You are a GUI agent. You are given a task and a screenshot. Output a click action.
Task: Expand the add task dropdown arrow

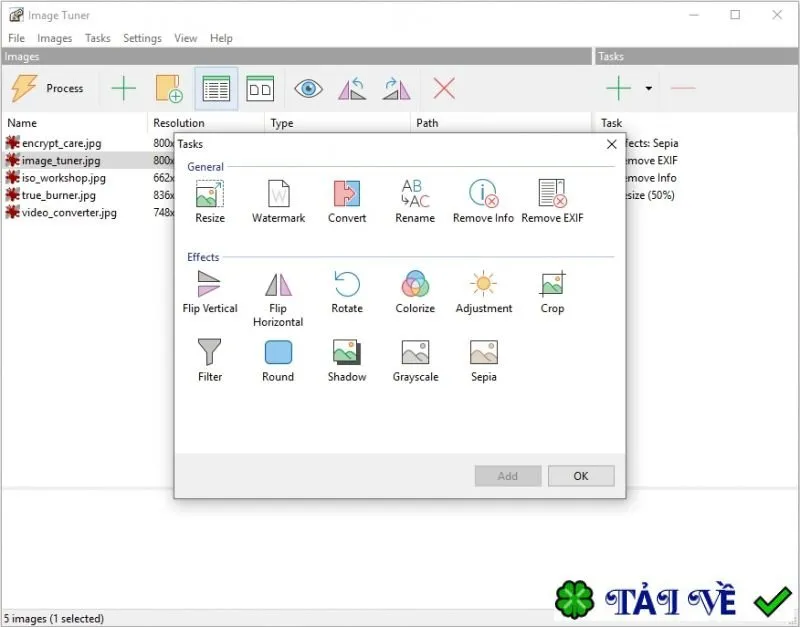[648, 88]
